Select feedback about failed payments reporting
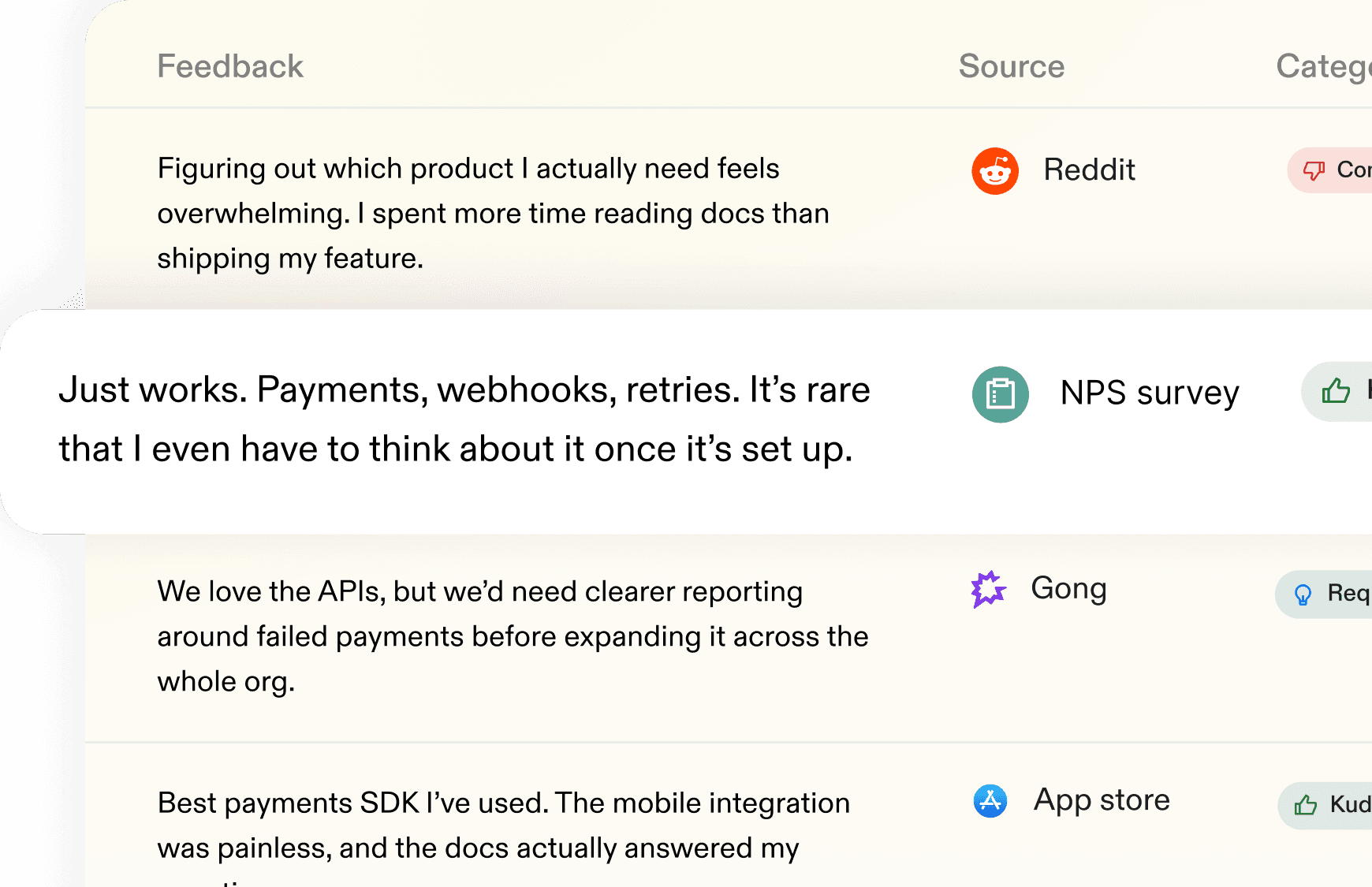The width and height of the screenshot is (1372, 887). (x=513, y=636)
